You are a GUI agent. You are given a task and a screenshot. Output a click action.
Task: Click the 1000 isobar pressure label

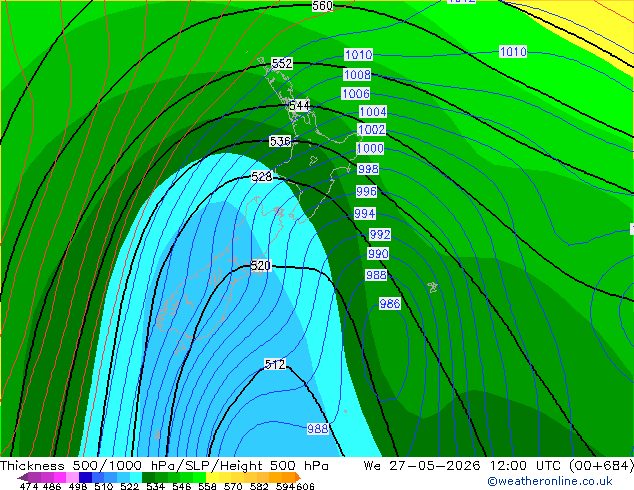[x=370, y=148]
